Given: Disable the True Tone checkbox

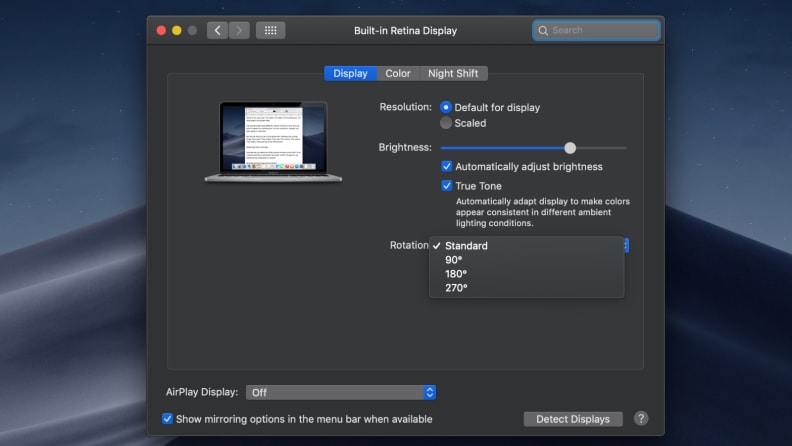Looking at the screenshot, I should pos(447,185).
